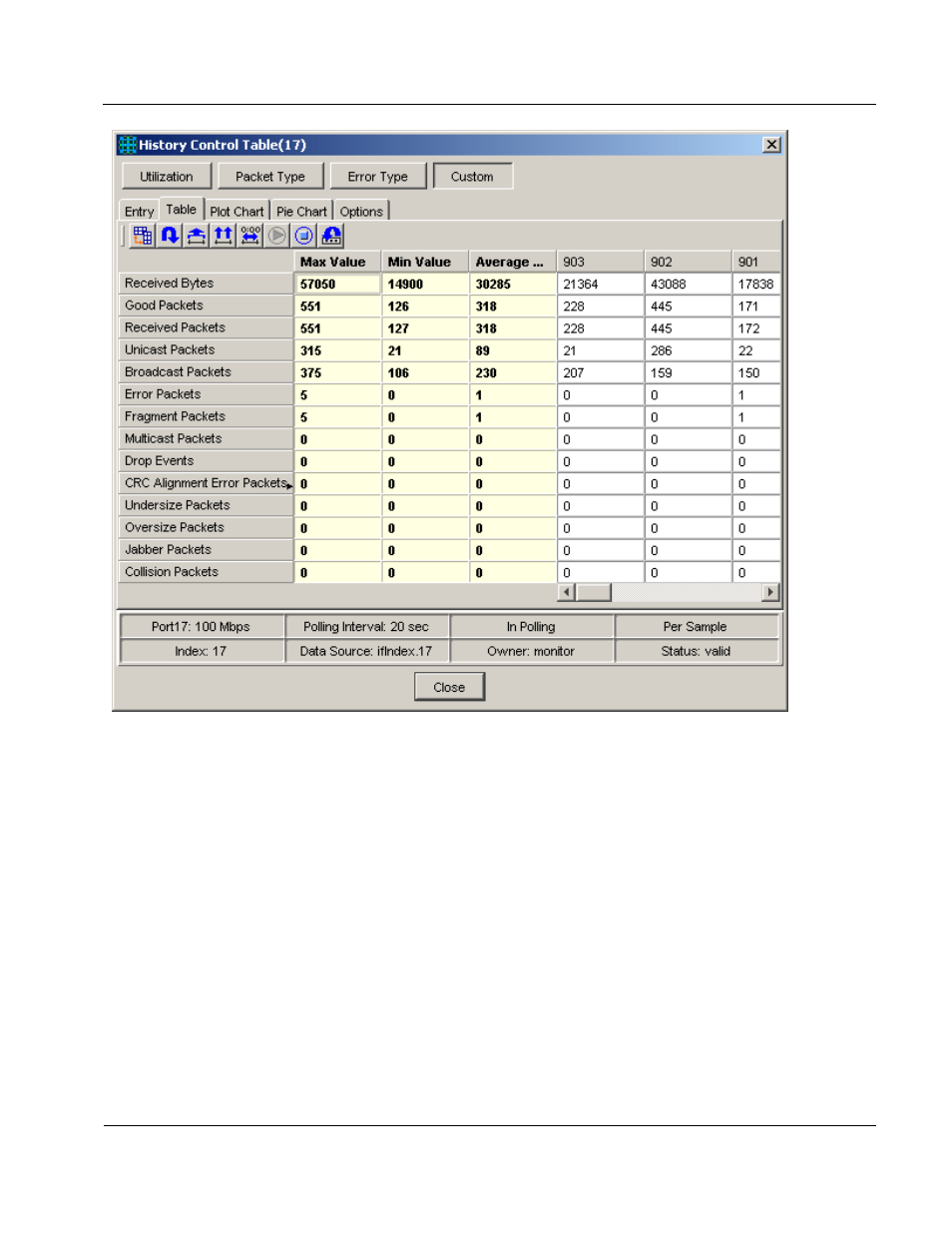Image resolution: width=952 pixels, height=1233 pixels.
Task: Open the Plot Chart tab
Action: pos(238,212)
